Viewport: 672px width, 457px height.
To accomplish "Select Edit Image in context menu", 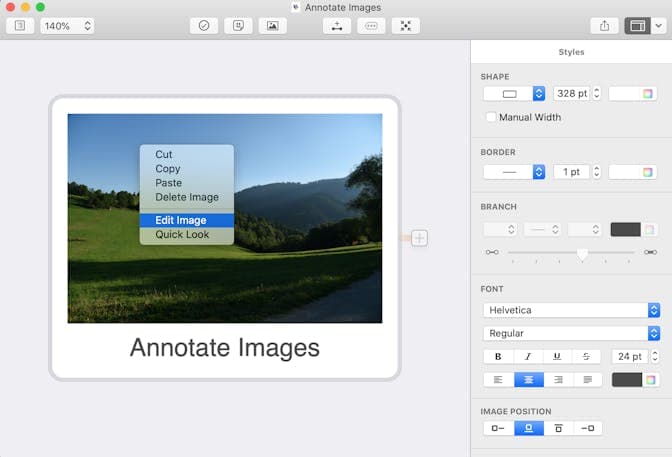I will pyautogui.click(x=187, y=220).
